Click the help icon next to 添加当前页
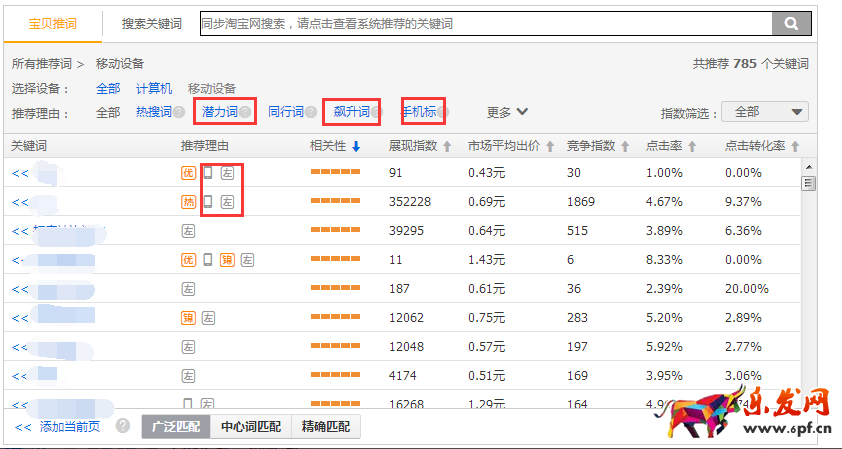The width and height of the screenshot is (842, 449). click(123, 426)
